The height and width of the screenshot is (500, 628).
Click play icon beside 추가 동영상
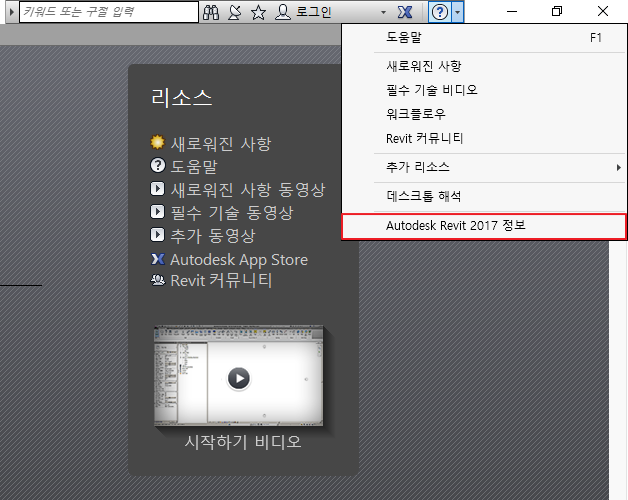click(157, 235)
